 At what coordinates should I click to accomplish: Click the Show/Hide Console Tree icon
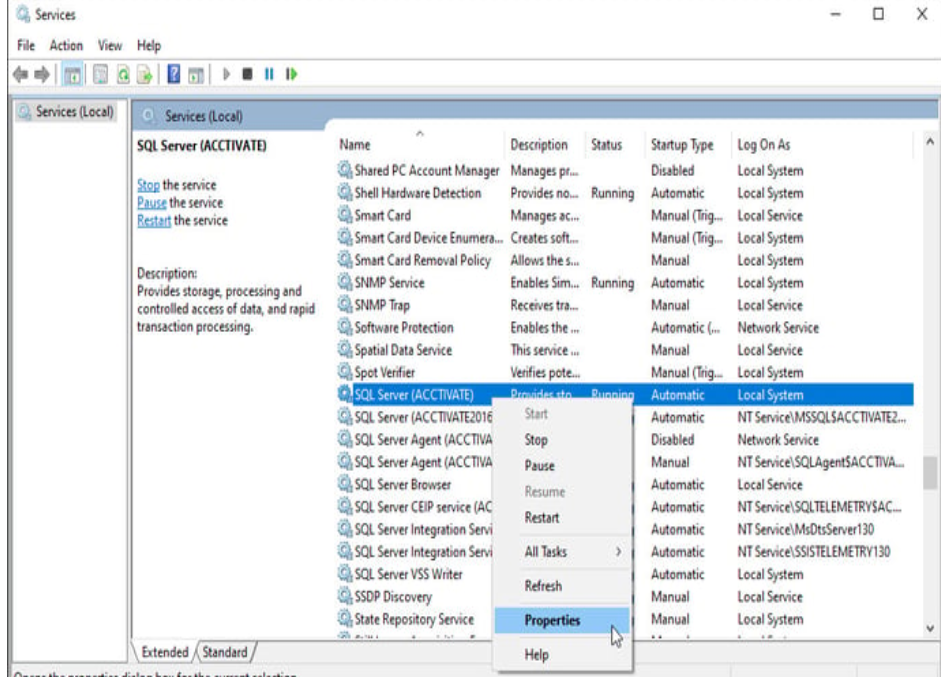pos(74,75)
